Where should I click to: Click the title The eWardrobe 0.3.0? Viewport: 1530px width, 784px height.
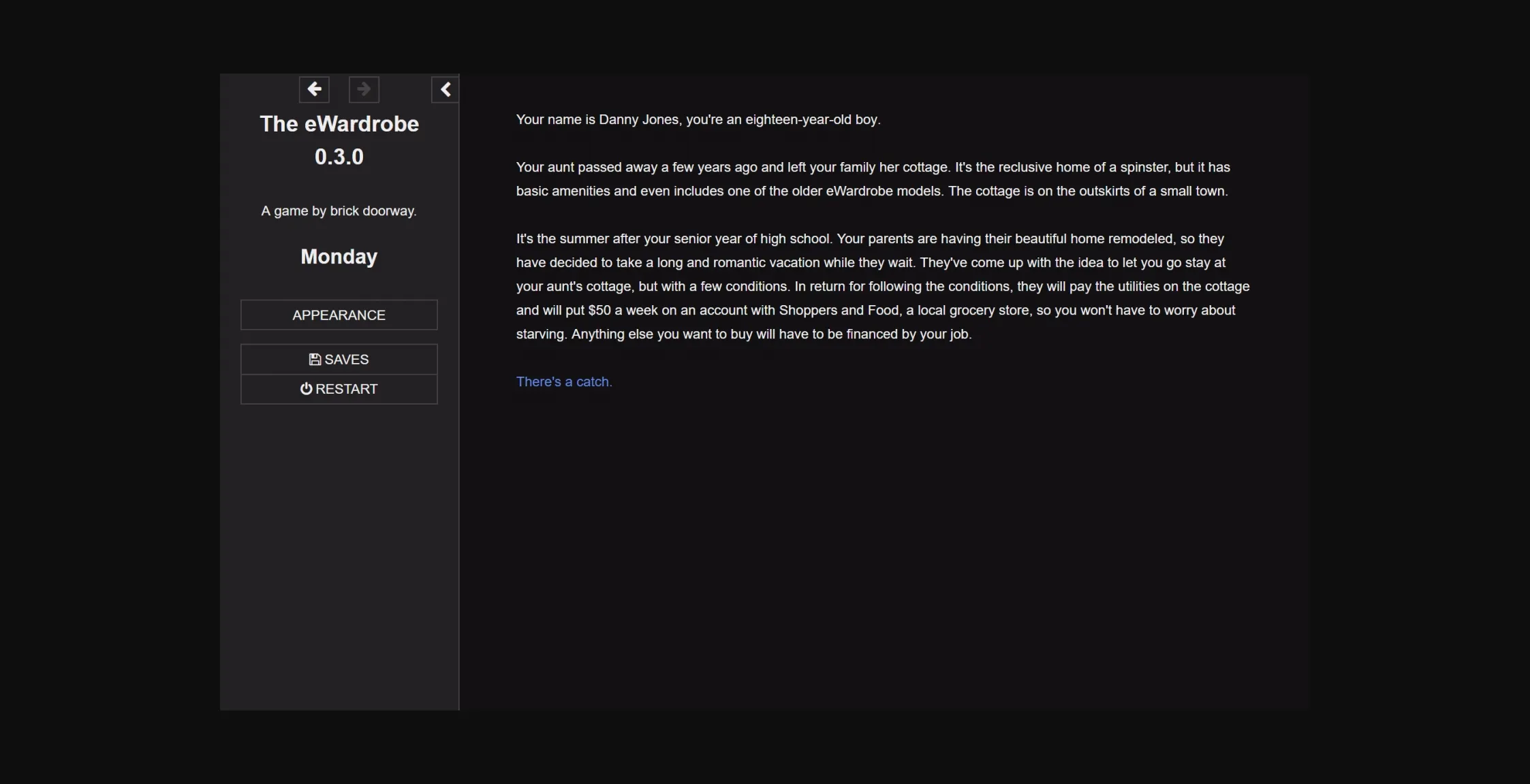(339, 139)
